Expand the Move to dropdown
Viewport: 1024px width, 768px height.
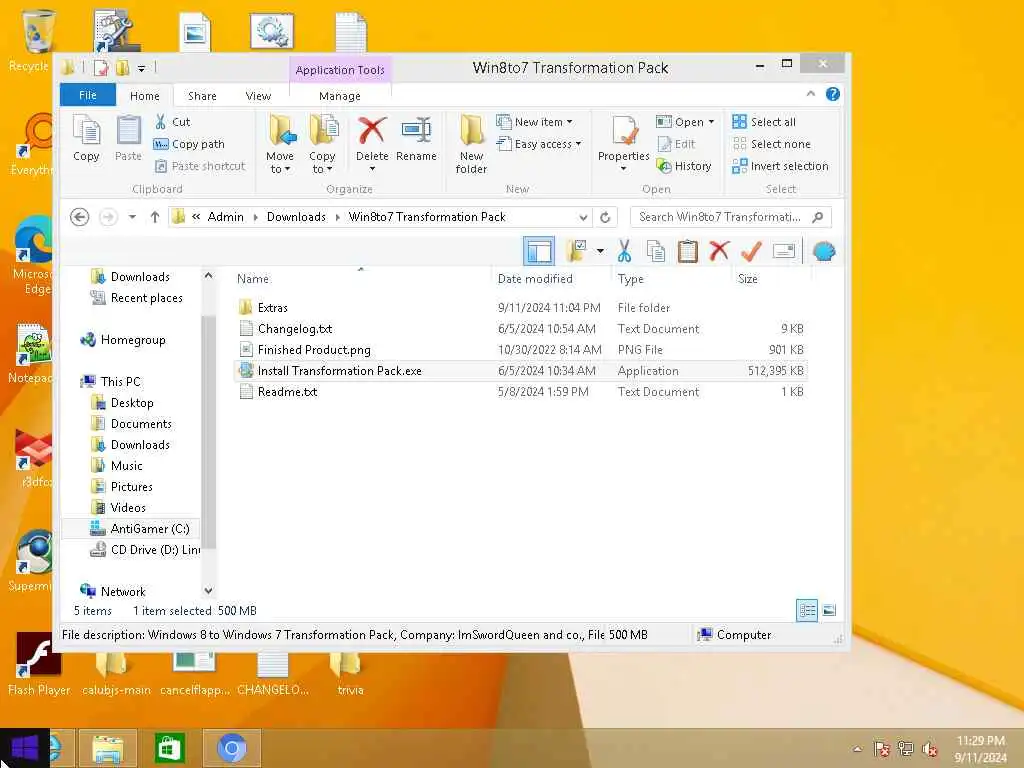click(x=280, y=163)
